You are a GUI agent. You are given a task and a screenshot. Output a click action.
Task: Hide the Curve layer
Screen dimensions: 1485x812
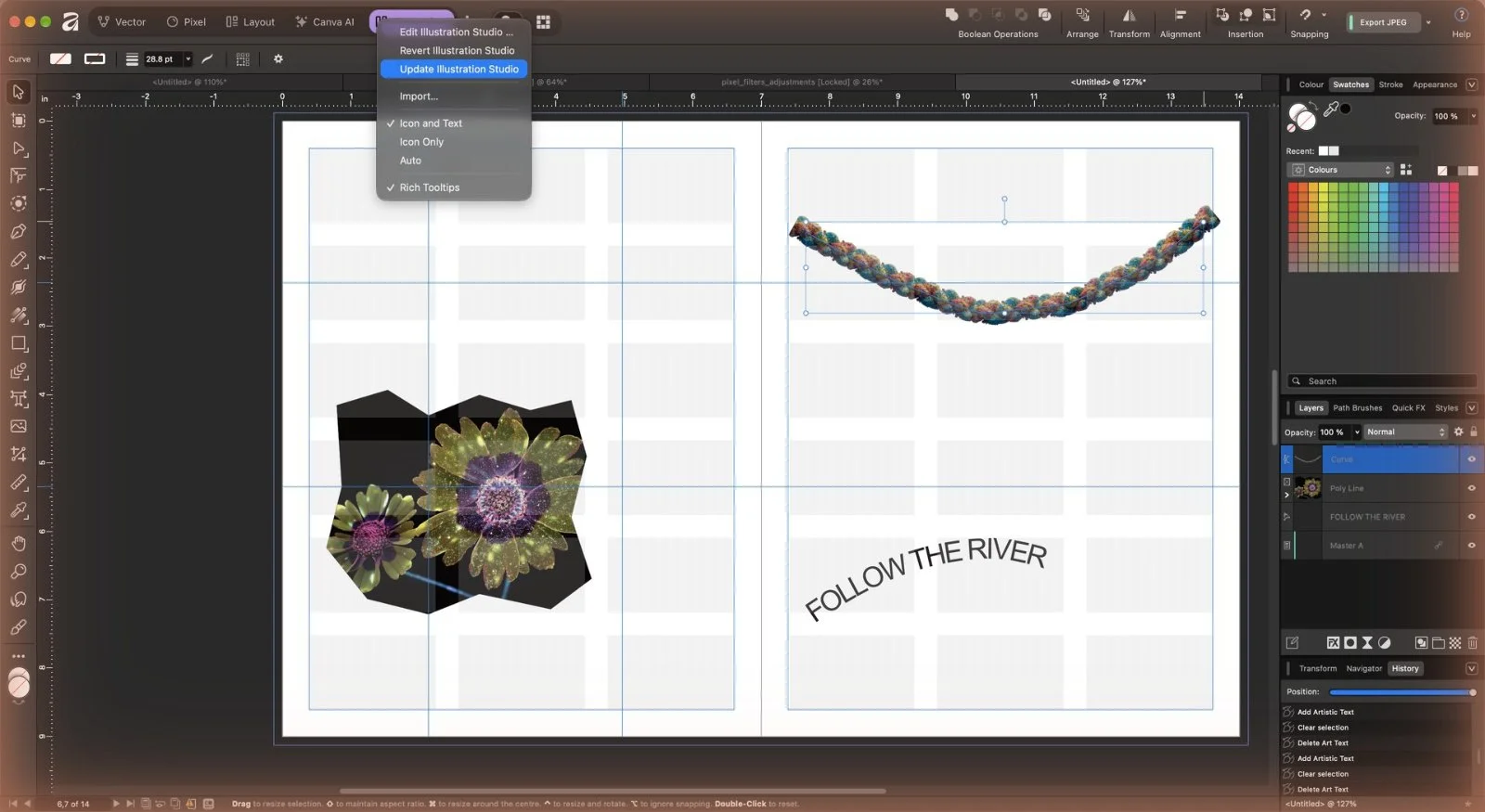point(1471,459)
